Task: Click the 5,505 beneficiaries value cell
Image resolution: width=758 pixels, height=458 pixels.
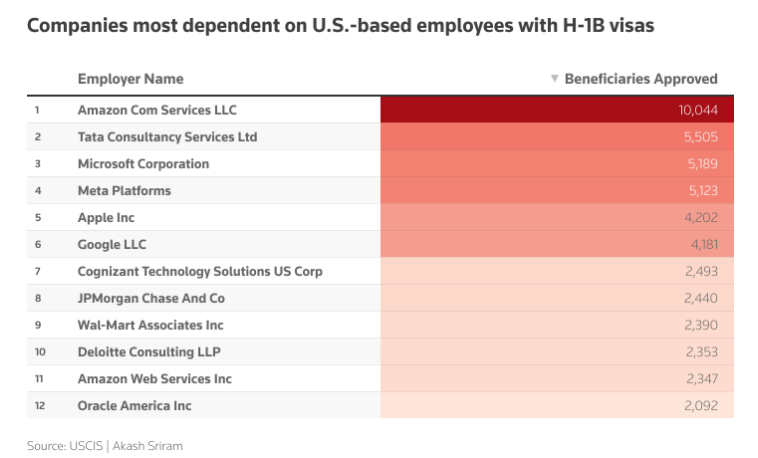Action: (x=700, y=137)
